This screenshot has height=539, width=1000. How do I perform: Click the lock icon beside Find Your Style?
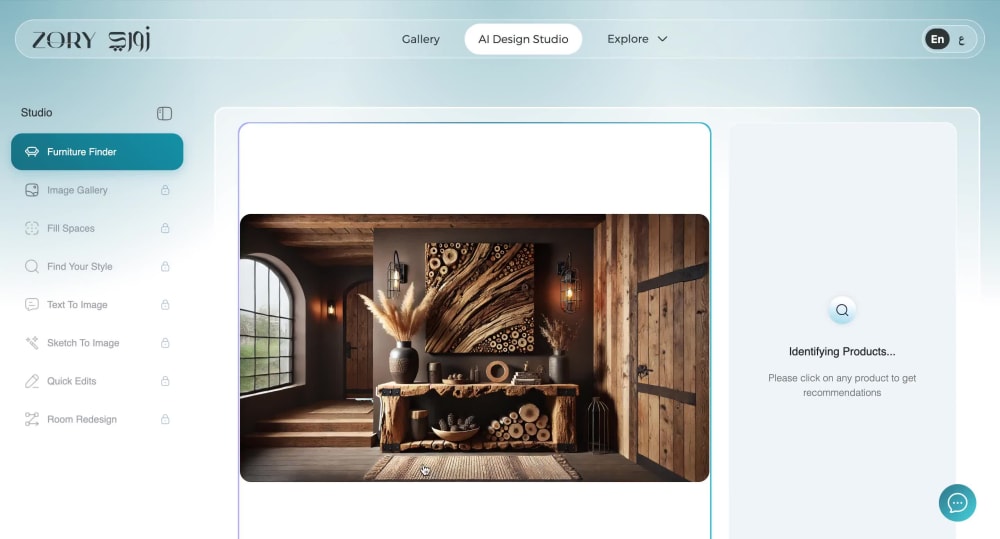pos(165,267)
